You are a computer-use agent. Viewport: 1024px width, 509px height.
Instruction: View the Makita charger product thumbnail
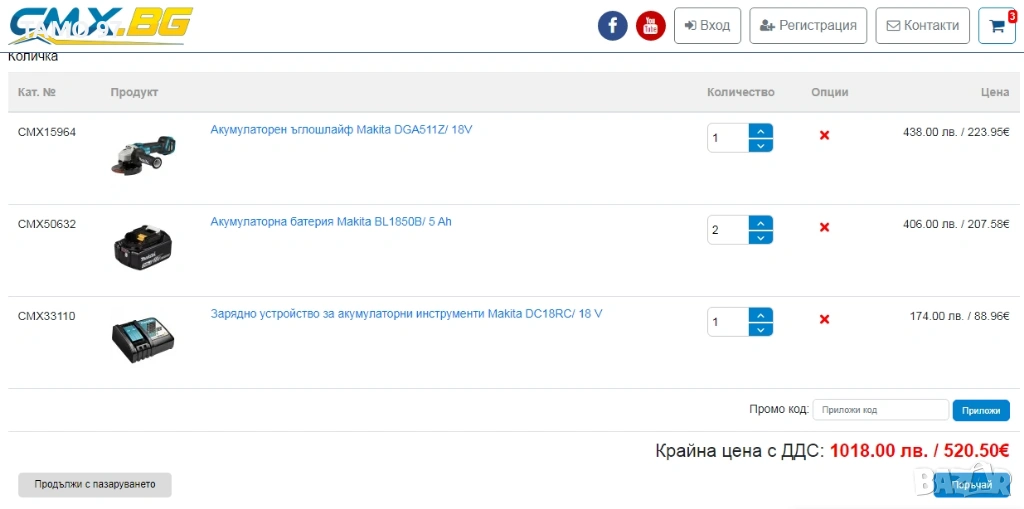[143, 341]
